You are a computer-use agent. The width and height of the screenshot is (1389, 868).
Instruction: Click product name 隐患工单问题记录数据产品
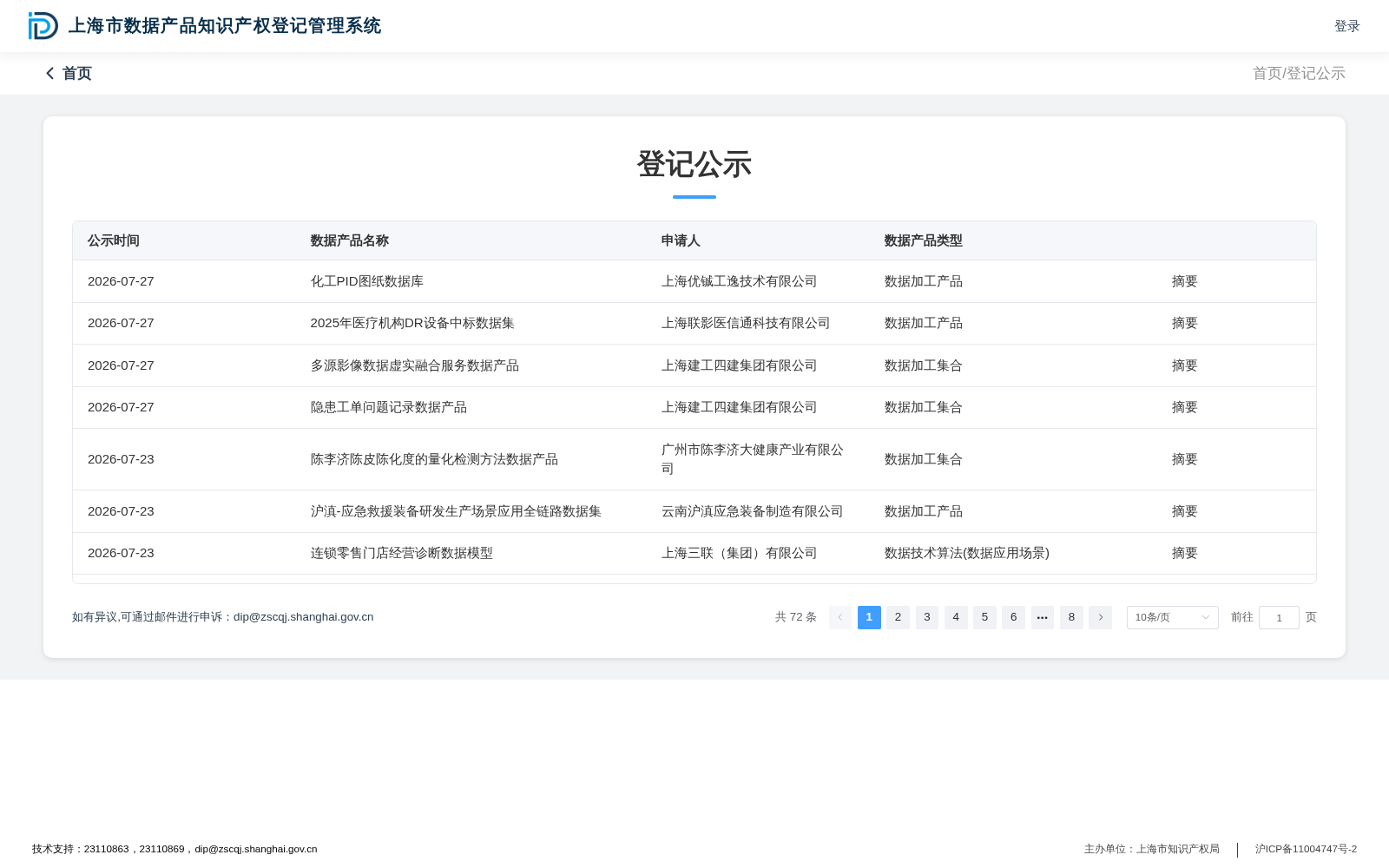point(389,407)
